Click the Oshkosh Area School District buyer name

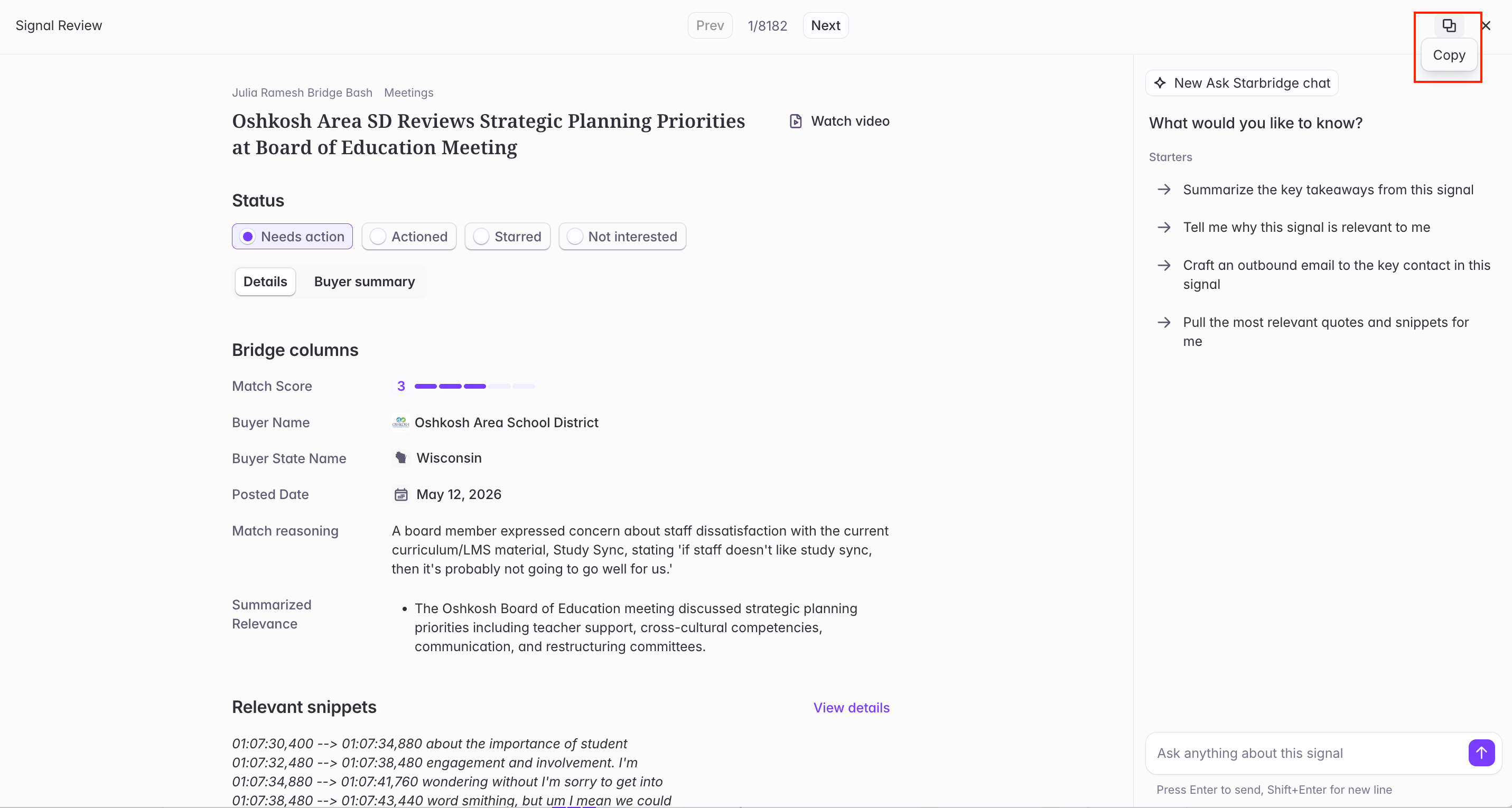coord(506,422)
